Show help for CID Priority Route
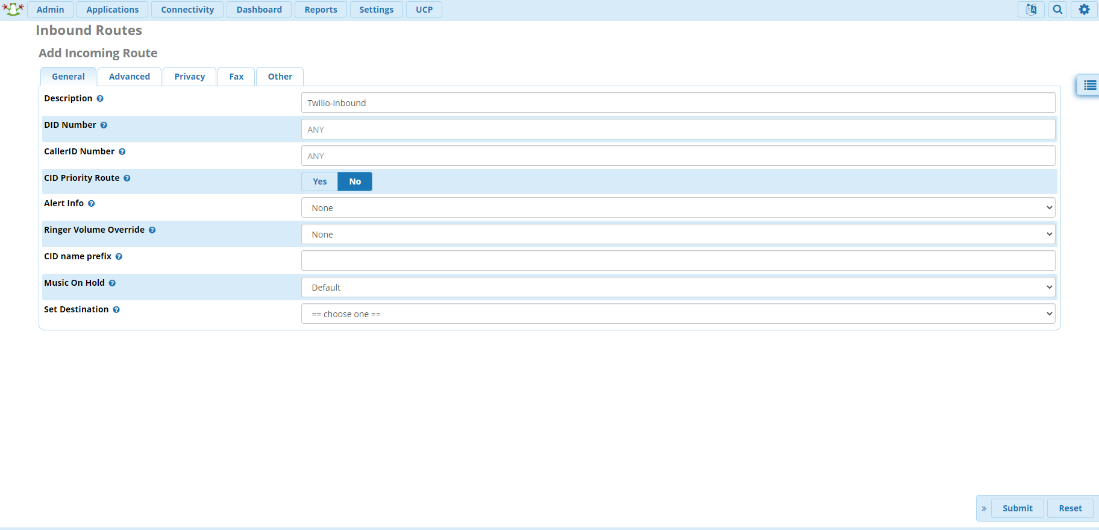 (x=127, y=178)
